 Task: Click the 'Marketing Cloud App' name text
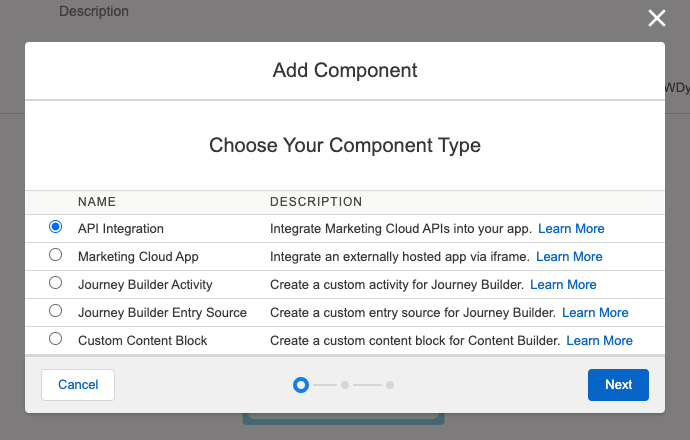138,257
